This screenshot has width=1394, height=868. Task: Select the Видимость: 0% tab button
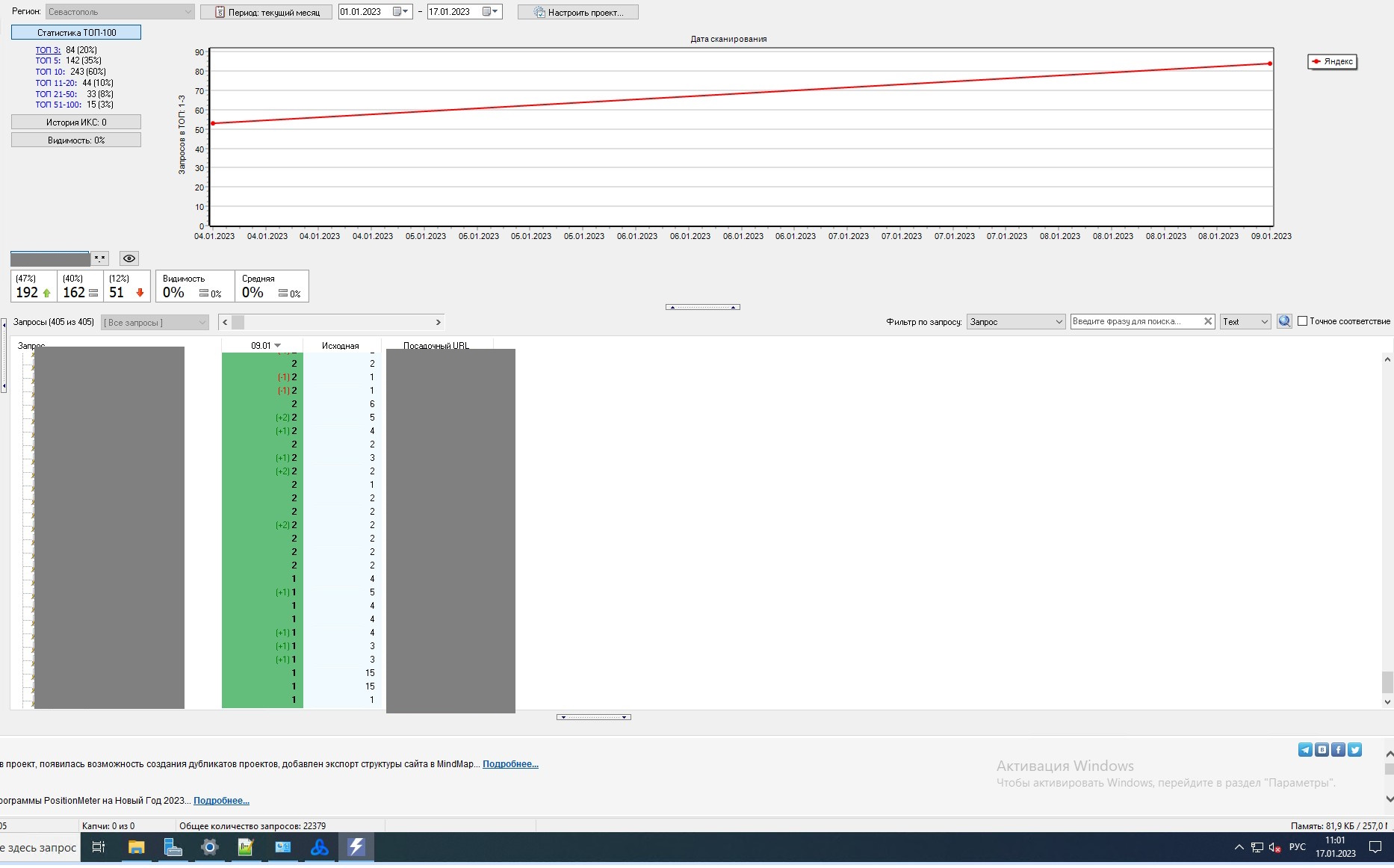click(76, 140)
